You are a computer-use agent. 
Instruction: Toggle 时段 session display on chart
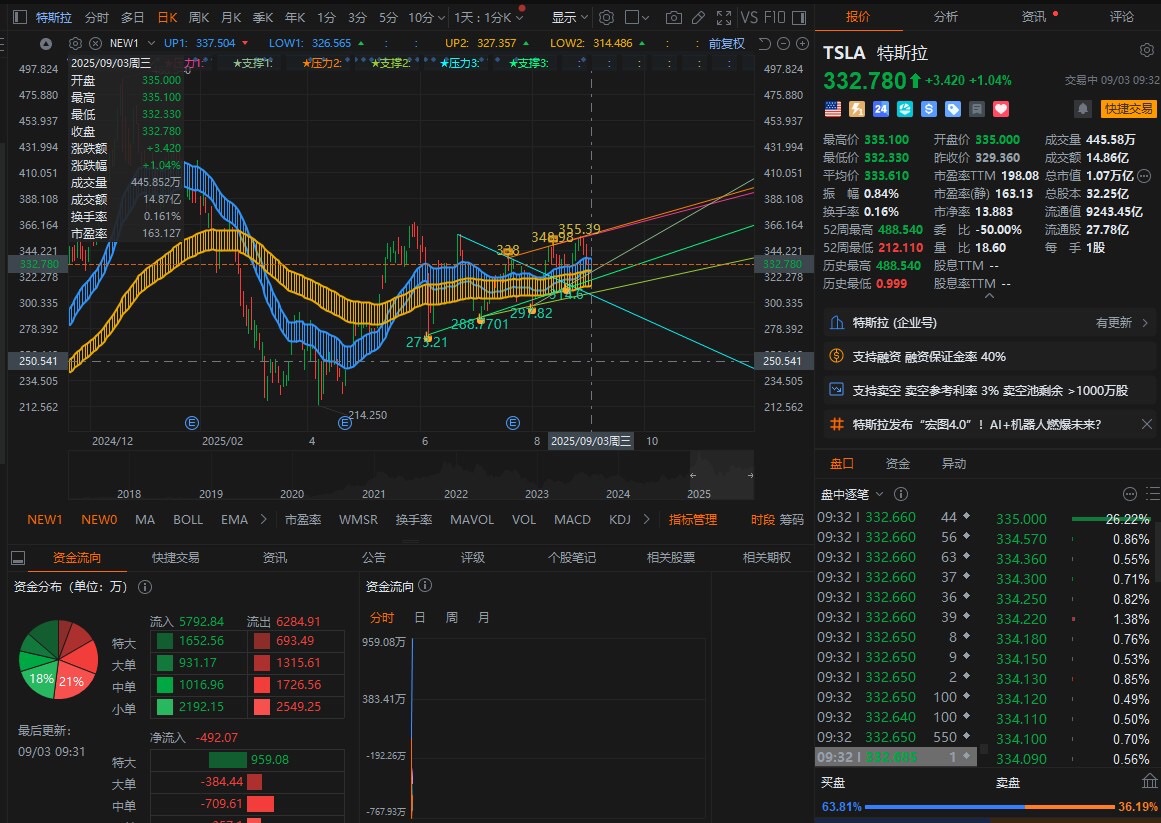[762, 519]
